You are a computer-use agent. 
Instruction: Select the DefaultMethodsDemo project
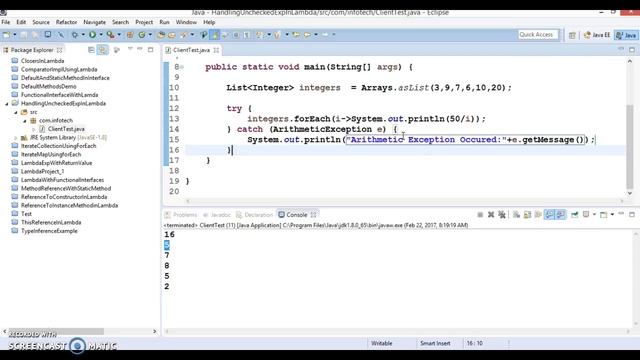coord(49,87)
